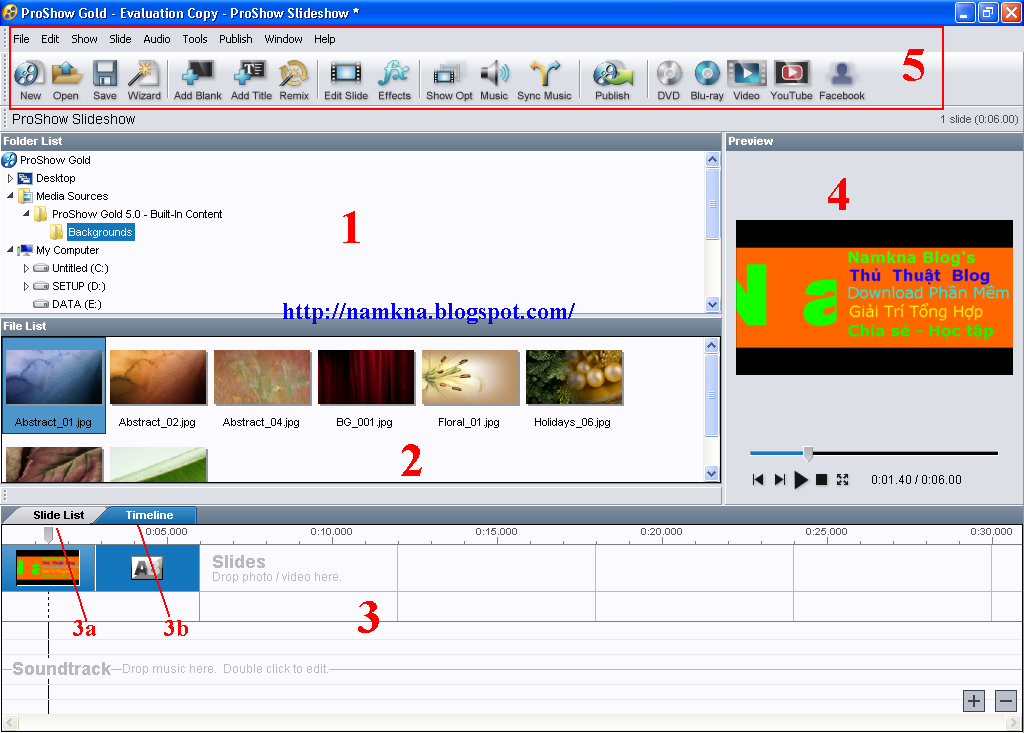Screen dimensions: 1024x733
Task: Choose Blu-ray output icon
Action: pyautogui.click(x=707, y=80)
